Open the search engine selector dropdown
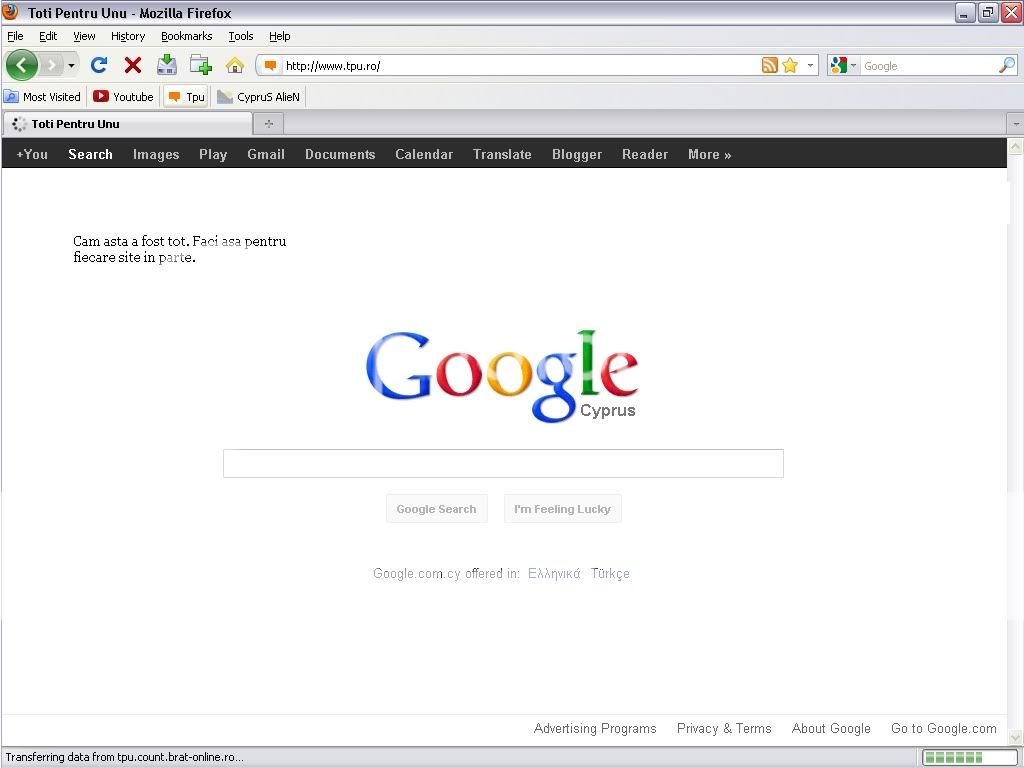The width and height of the screenshot is (1024, 768). [844, 65]
